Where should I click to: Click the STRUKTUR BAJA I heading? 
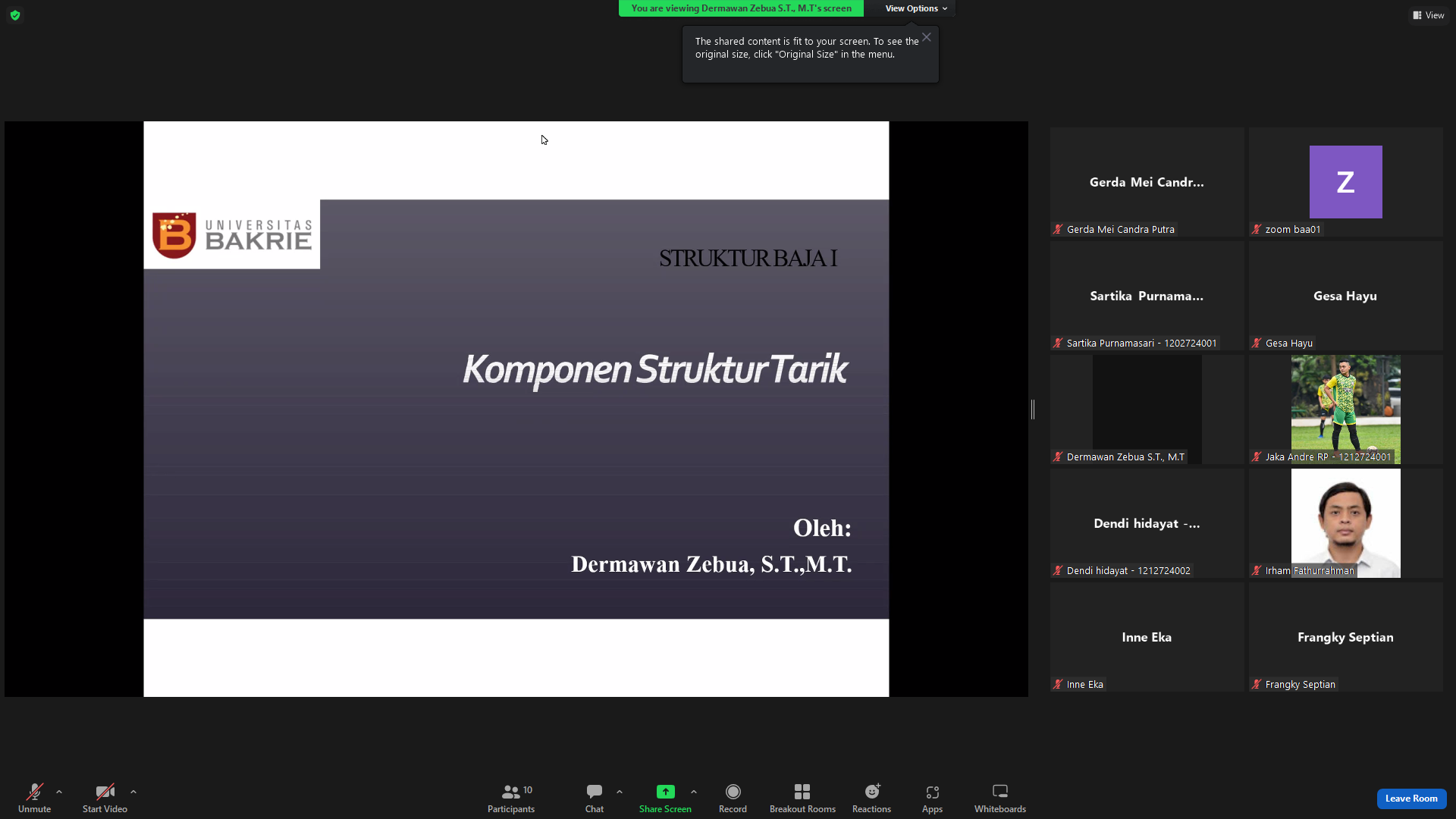748,259
